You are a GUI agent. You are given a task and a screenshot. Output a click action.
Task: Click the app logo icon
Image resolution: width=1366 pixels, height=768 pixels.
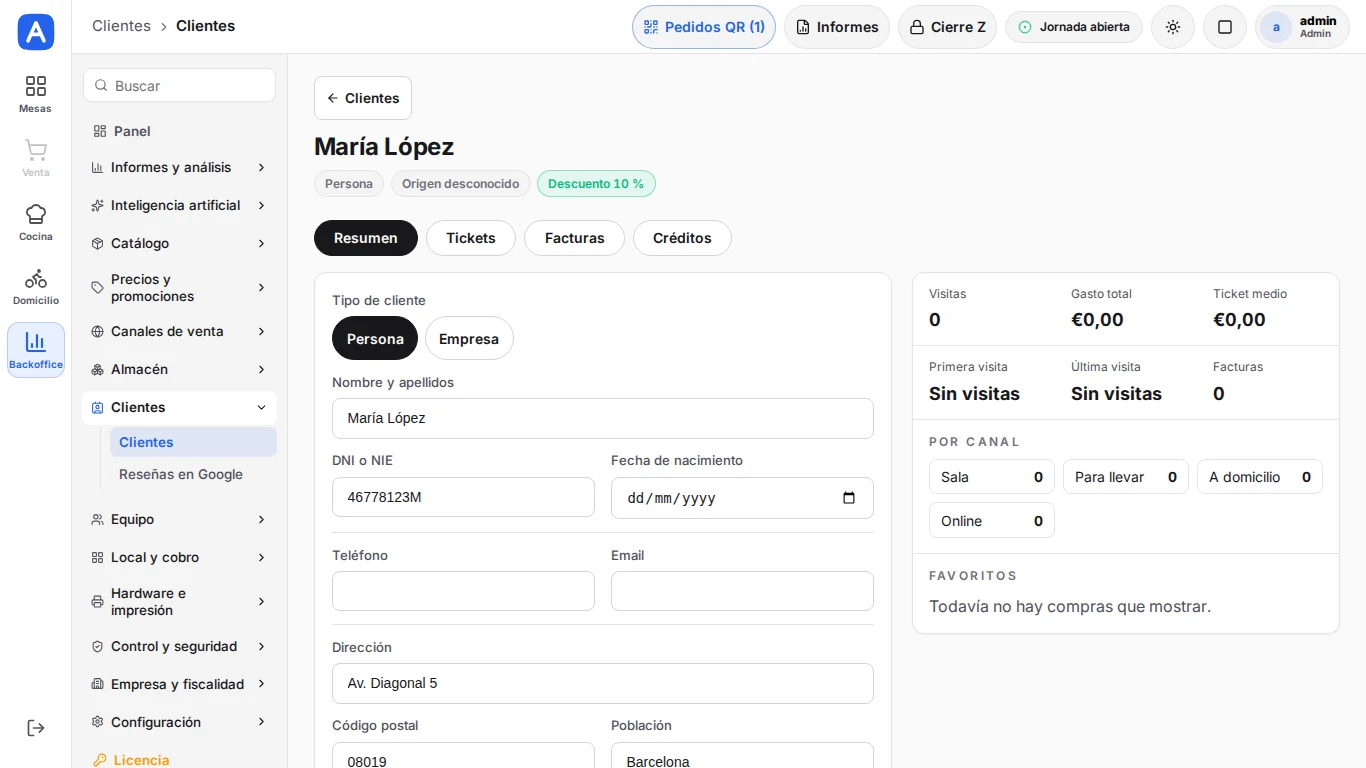[x=35, y=32]
